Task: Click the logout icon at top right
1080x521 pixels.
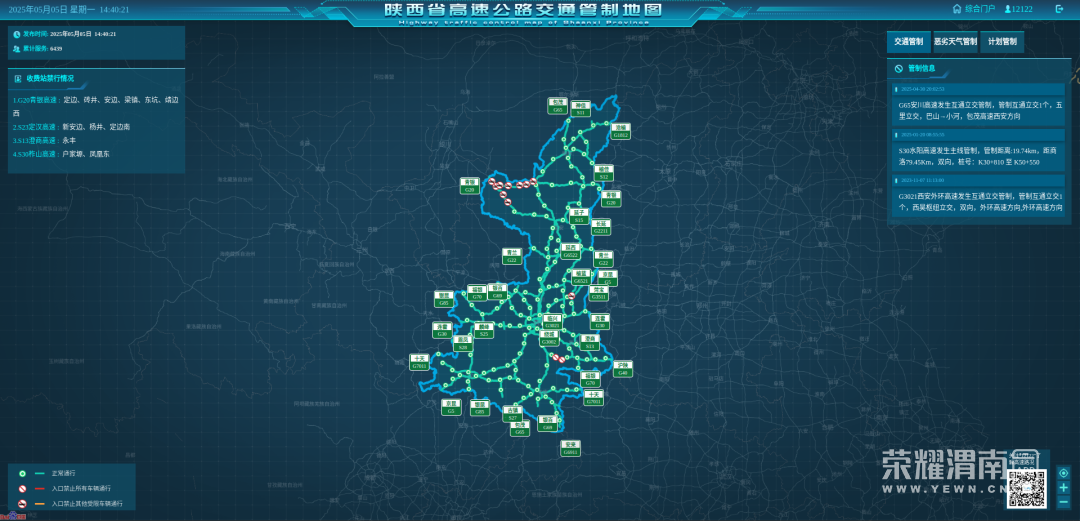Action: click(x=1059, y=9)
